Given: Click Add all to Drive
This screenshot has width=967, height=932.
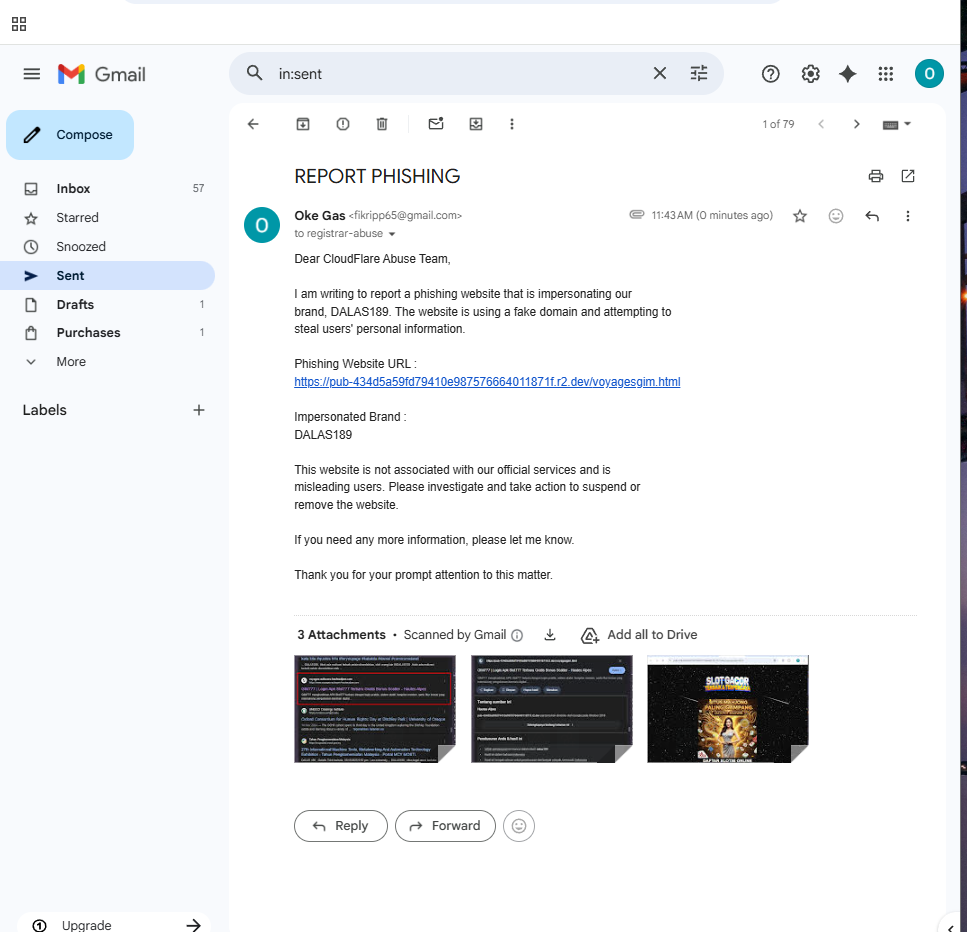Looking at the screenshot, I should point(639,635).
